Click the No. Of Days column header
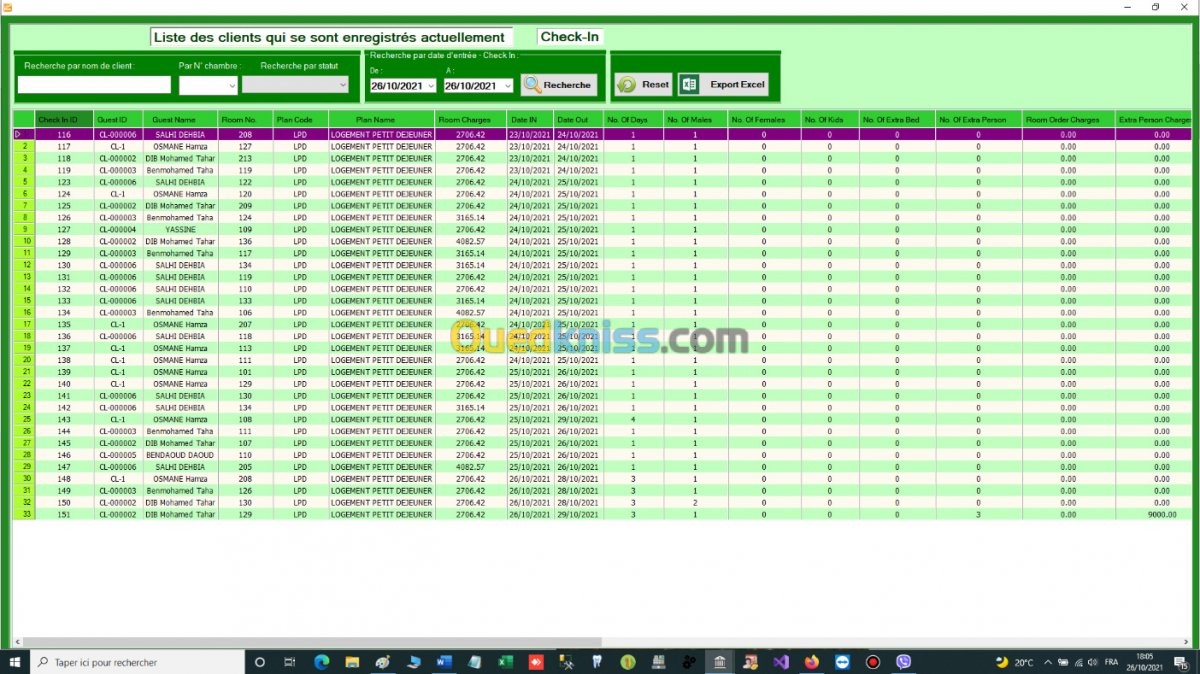 coord(632,120)
